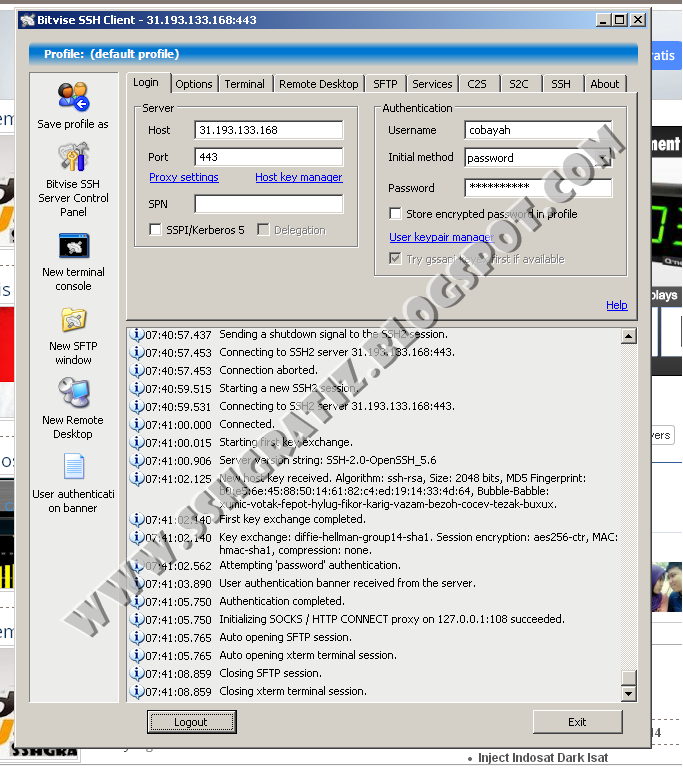
Task: Switch to the Options tab
Action: (194, 84)
